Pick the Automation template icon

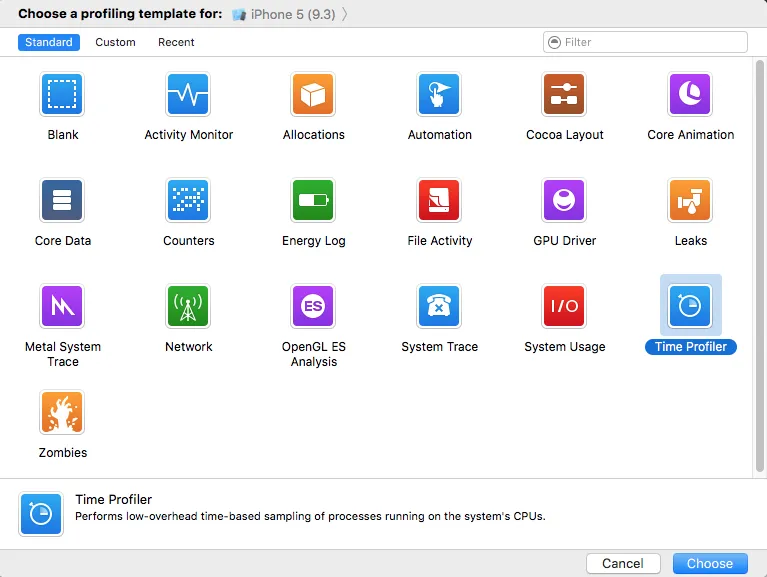pos(439,94)
